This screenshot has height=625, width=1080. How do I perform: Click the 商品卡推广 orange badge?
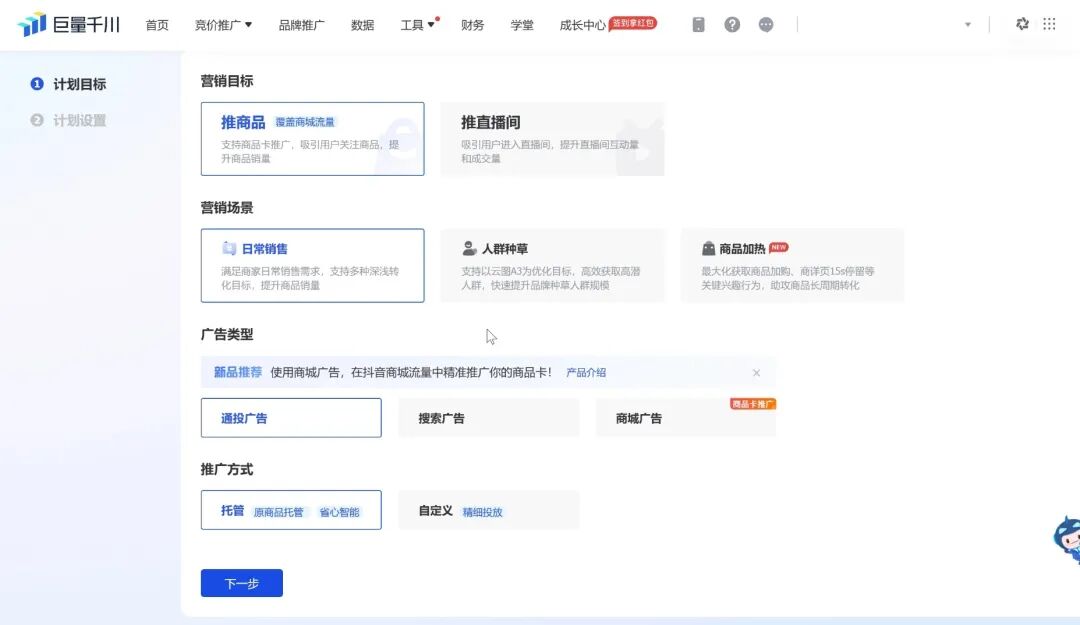coord(753,404)
